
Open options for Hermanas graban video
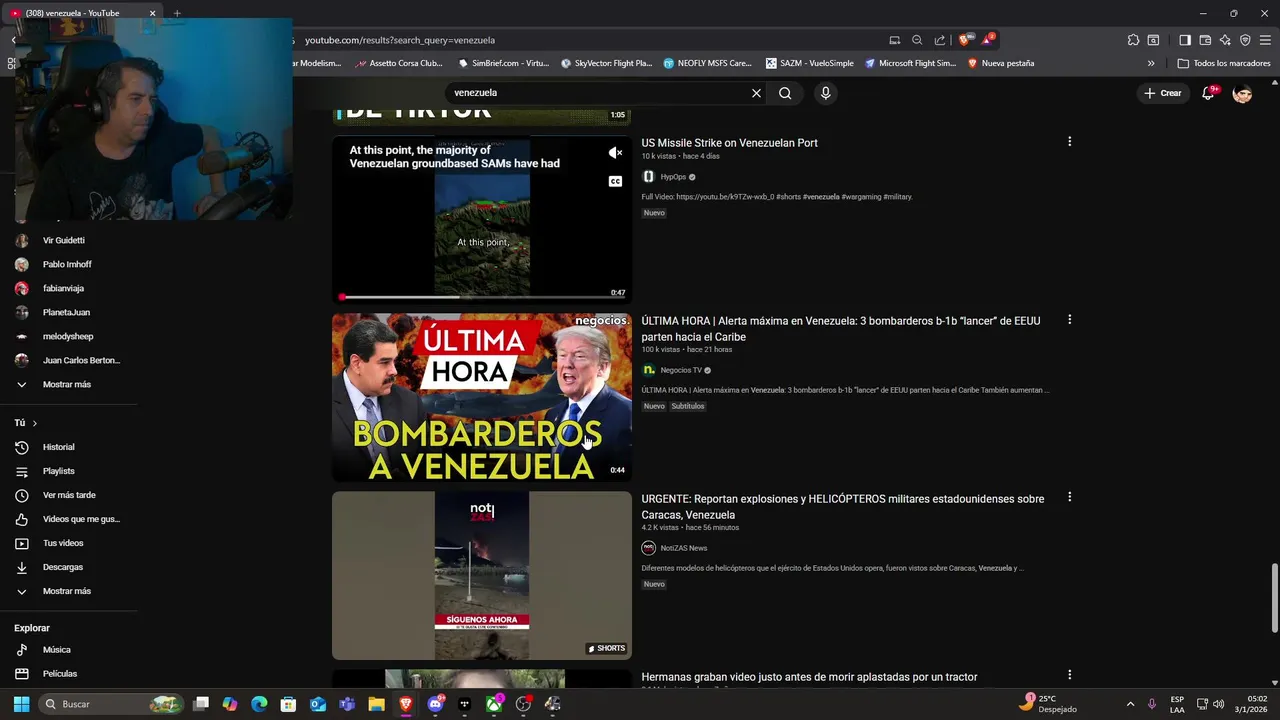click(x=1069, y=675)
